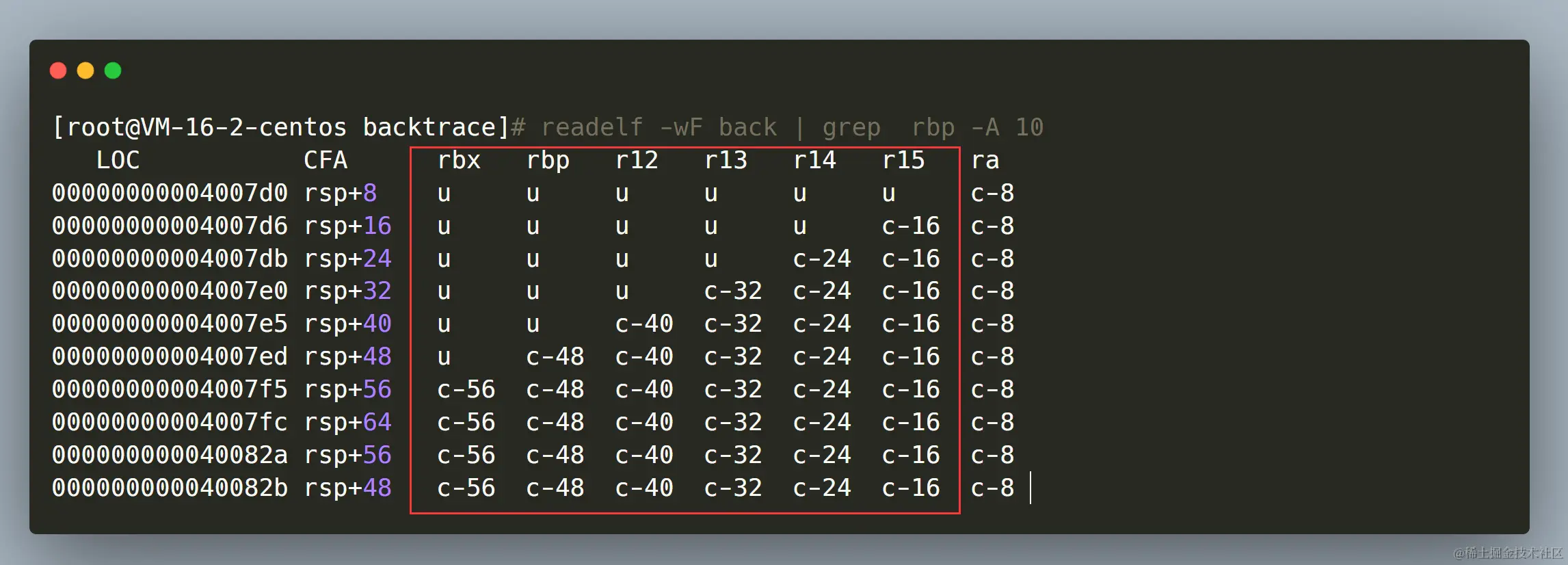Image resolution: width=1568 pixels, height=565 pixels.
Task: Click the CFA value rsp+24
Action: pyautogui.click(x=348, y=259)
